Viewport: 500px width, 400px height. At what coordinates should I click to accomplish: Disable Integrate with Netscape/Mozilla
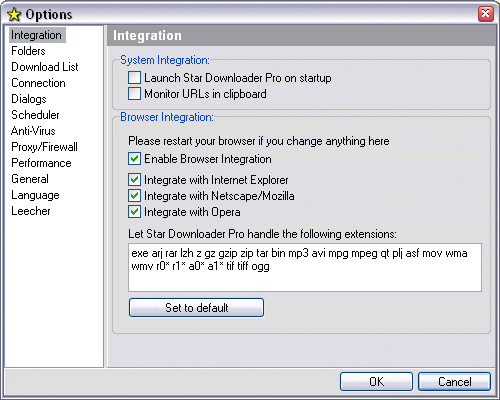pyautogui.click(x=134, y=196)
